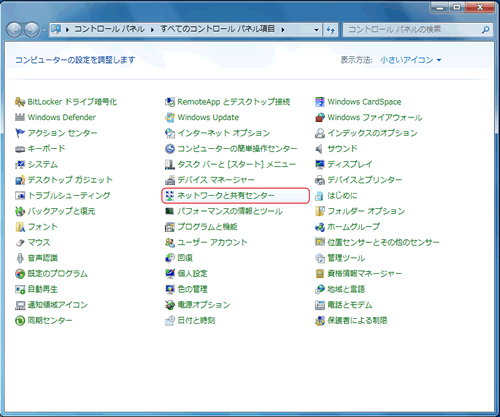The image size is (500, 417).
Task: Expand the arrow after すべてのコントロール パネル項目
Action: pos(282,30)
